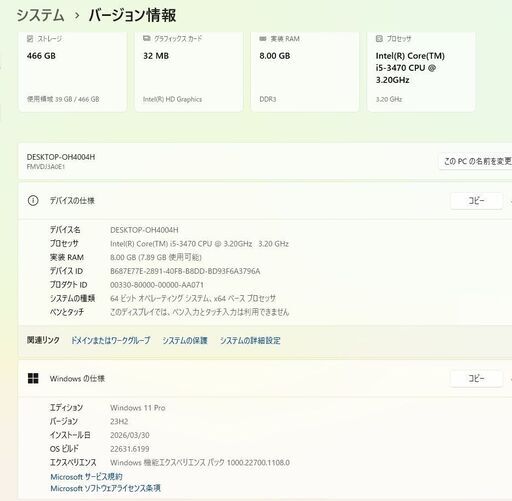Click the info icon beside デバイスの仕様
Viewport: 512px width, 501px height.
coord(33,201)
